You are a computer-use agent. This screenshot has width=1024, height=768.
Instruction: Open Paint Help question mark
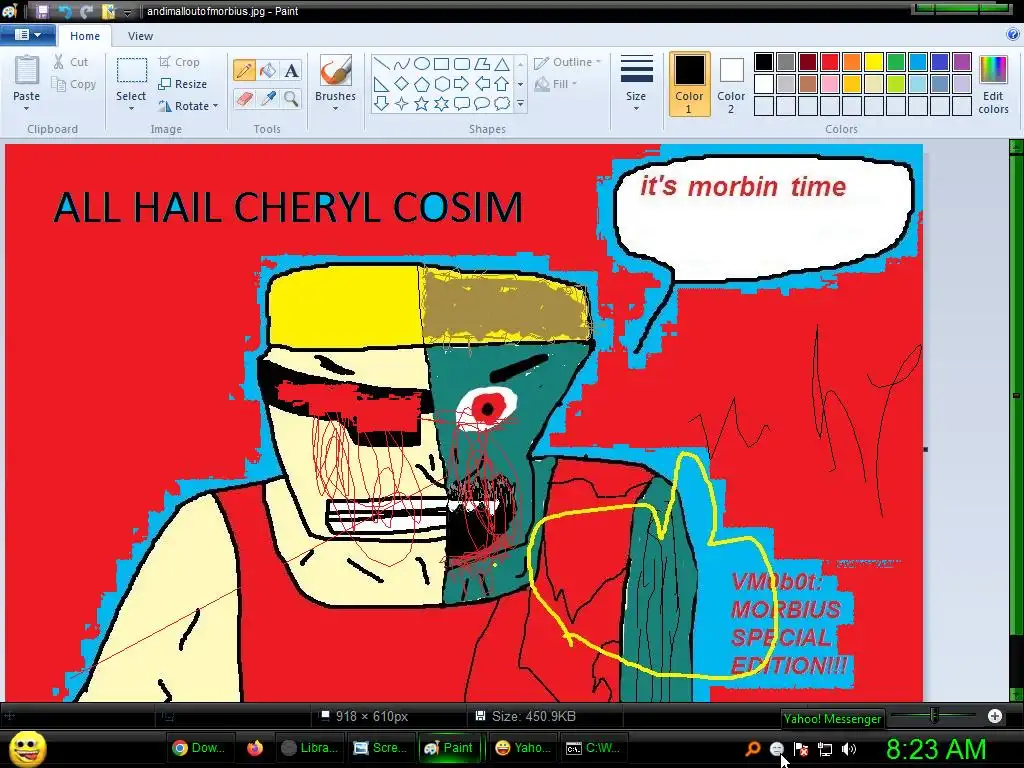1013,35
